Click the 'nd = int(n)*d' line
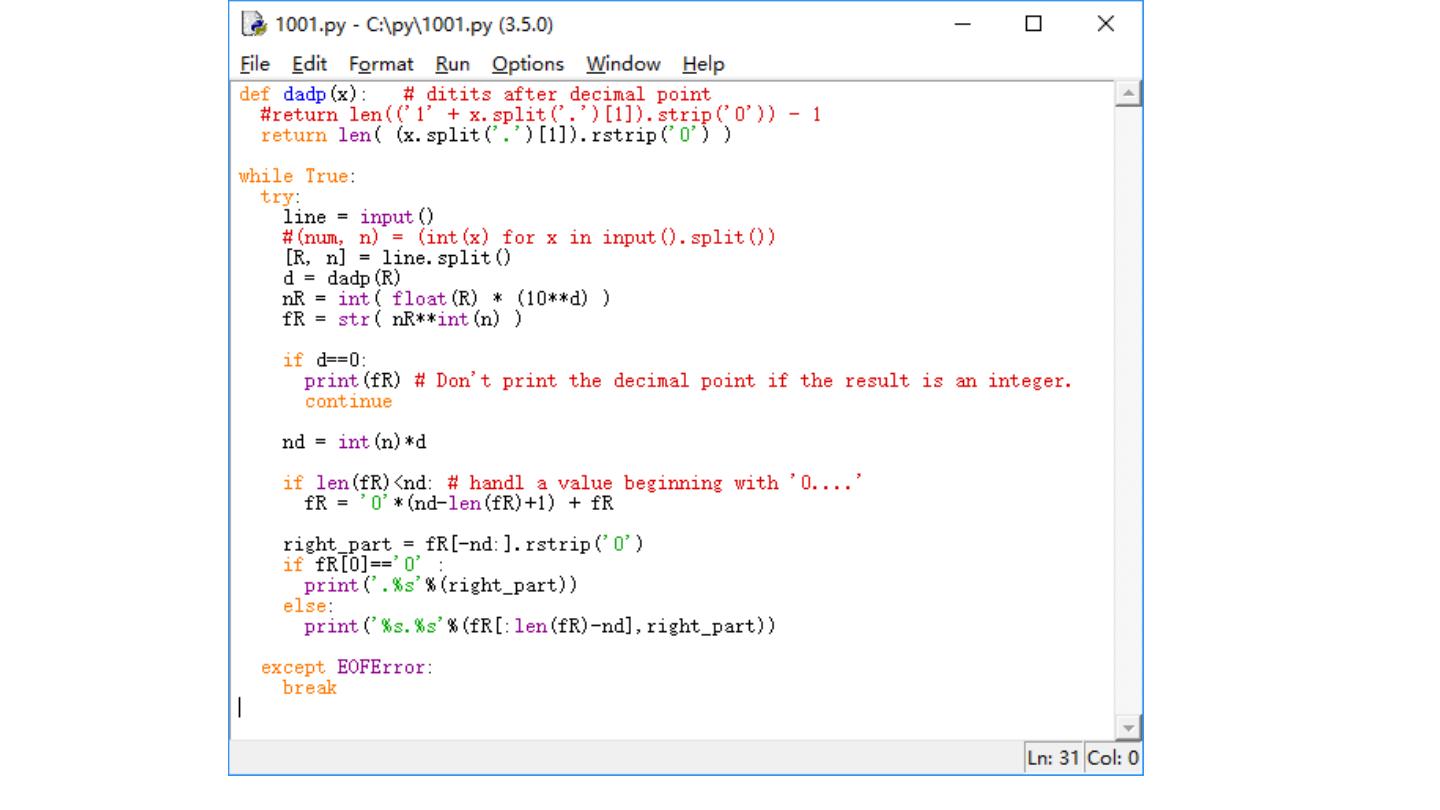Screen dimensions: 1440x810 pos(355,442)
